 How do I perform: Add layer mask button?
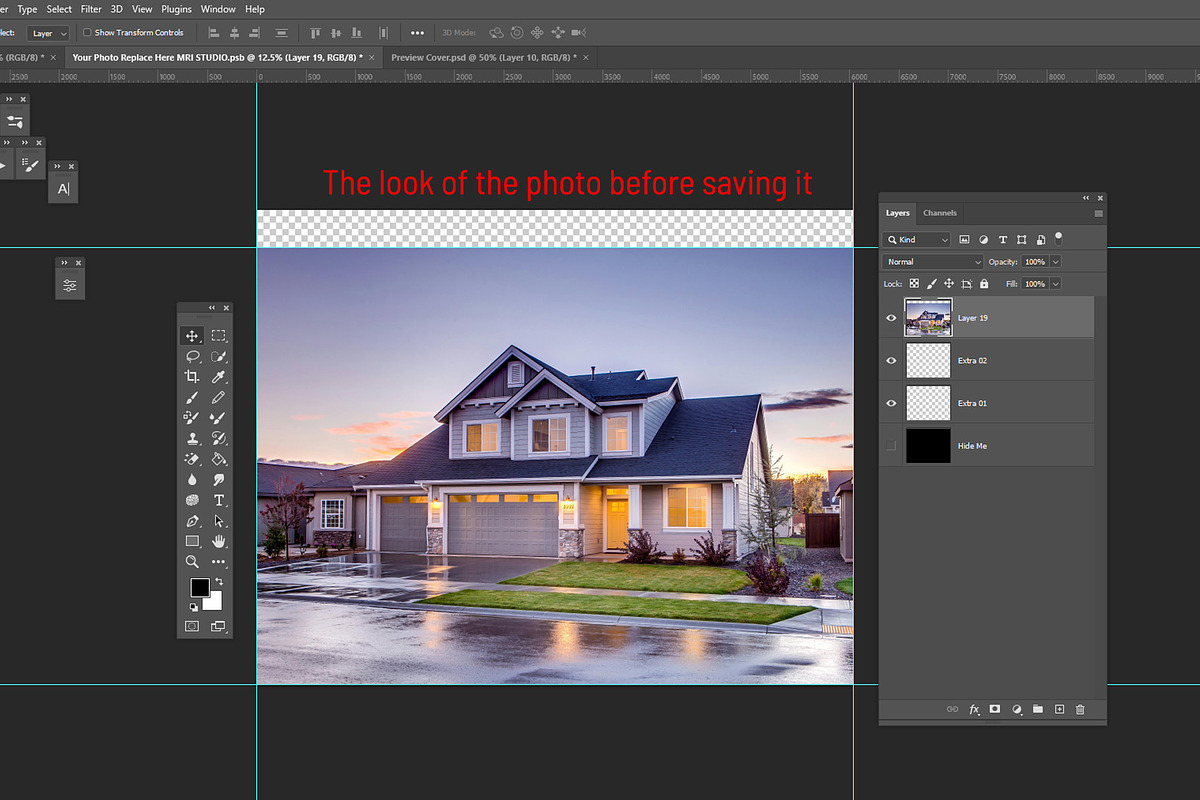coord(995,709)
